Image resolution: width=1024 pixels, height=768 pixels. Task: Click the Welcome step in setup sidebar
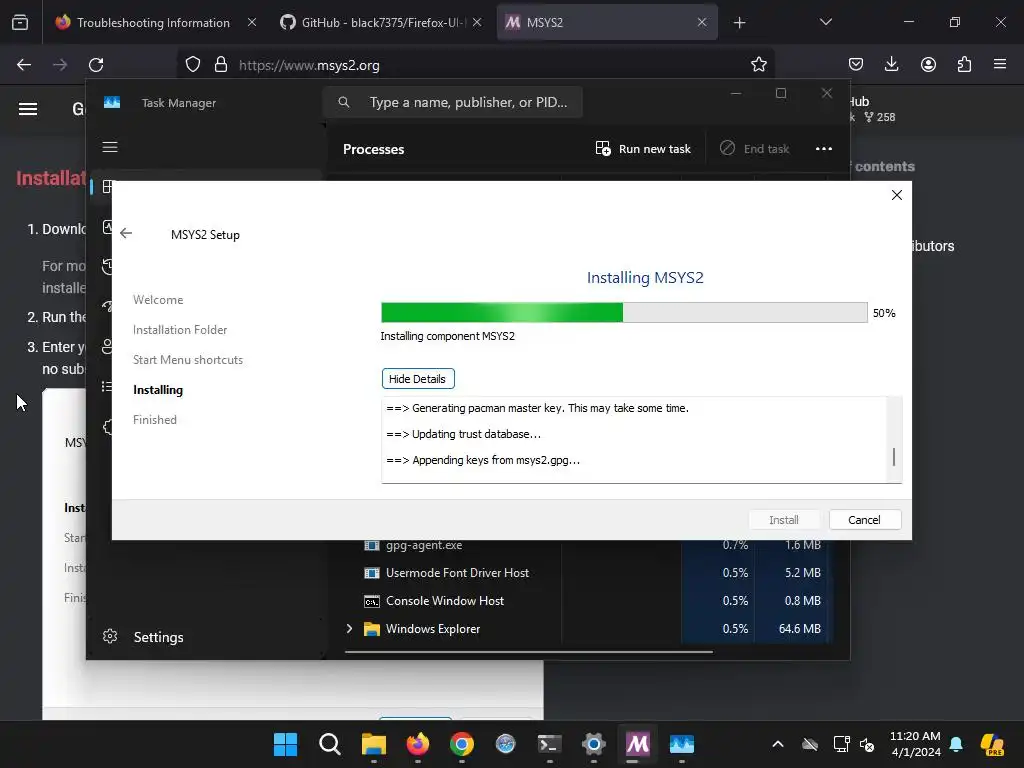pos(158,300)
